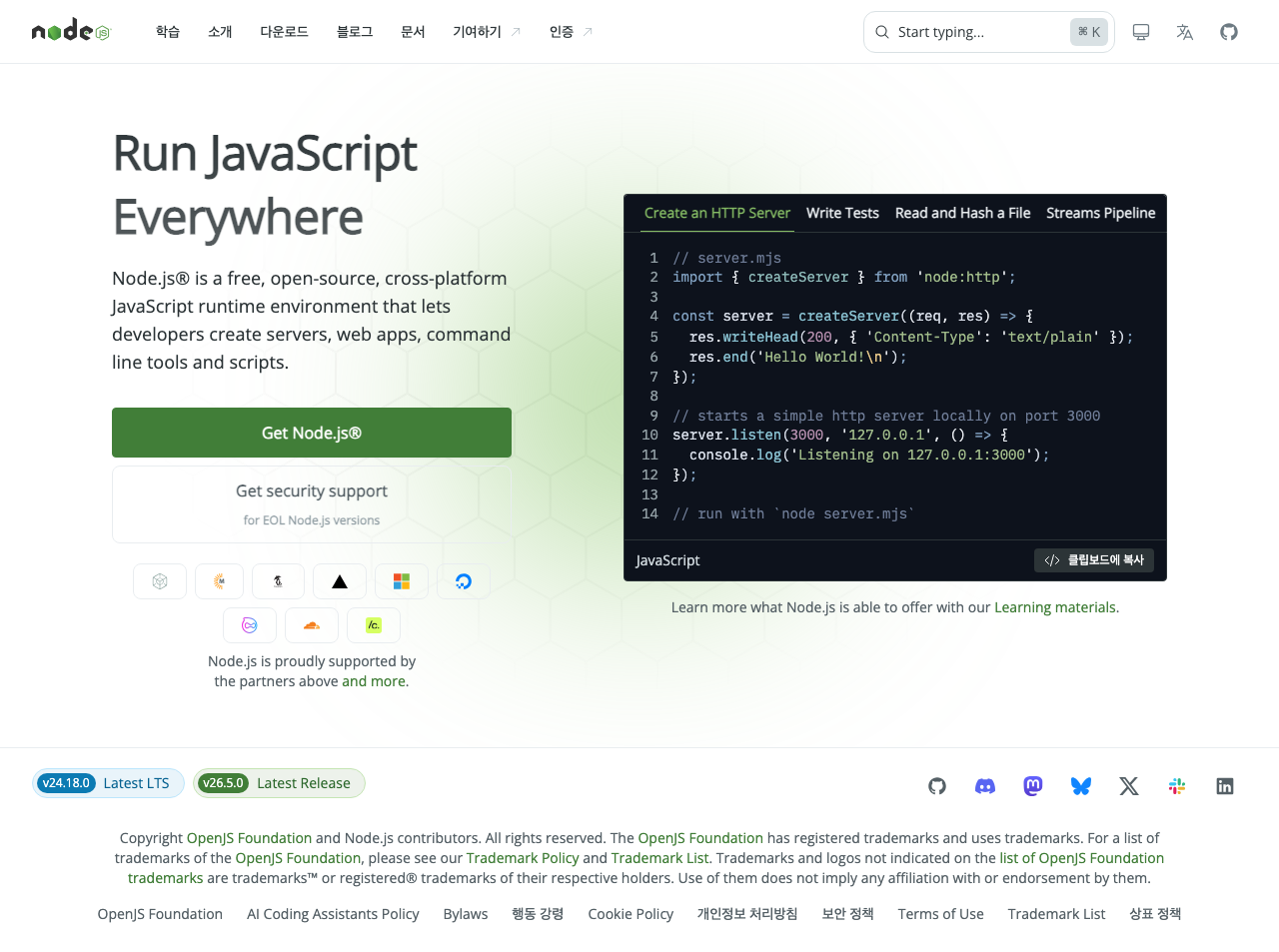Viewport: 1279px width, 952px height.
Task: Click the '// server.mjs' code comment line
Action: click(726, 258)
